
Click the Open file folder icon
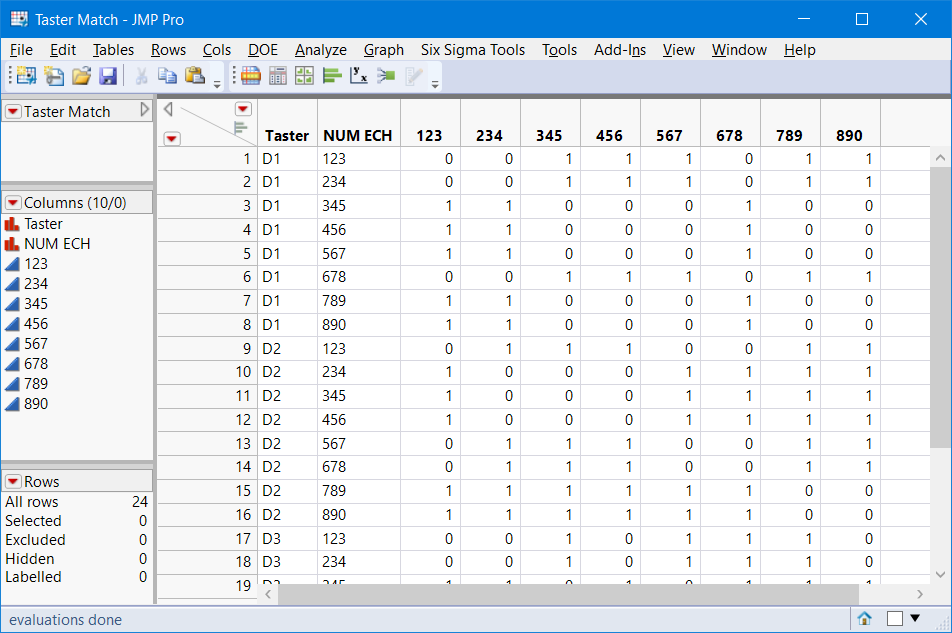(81, 76)
